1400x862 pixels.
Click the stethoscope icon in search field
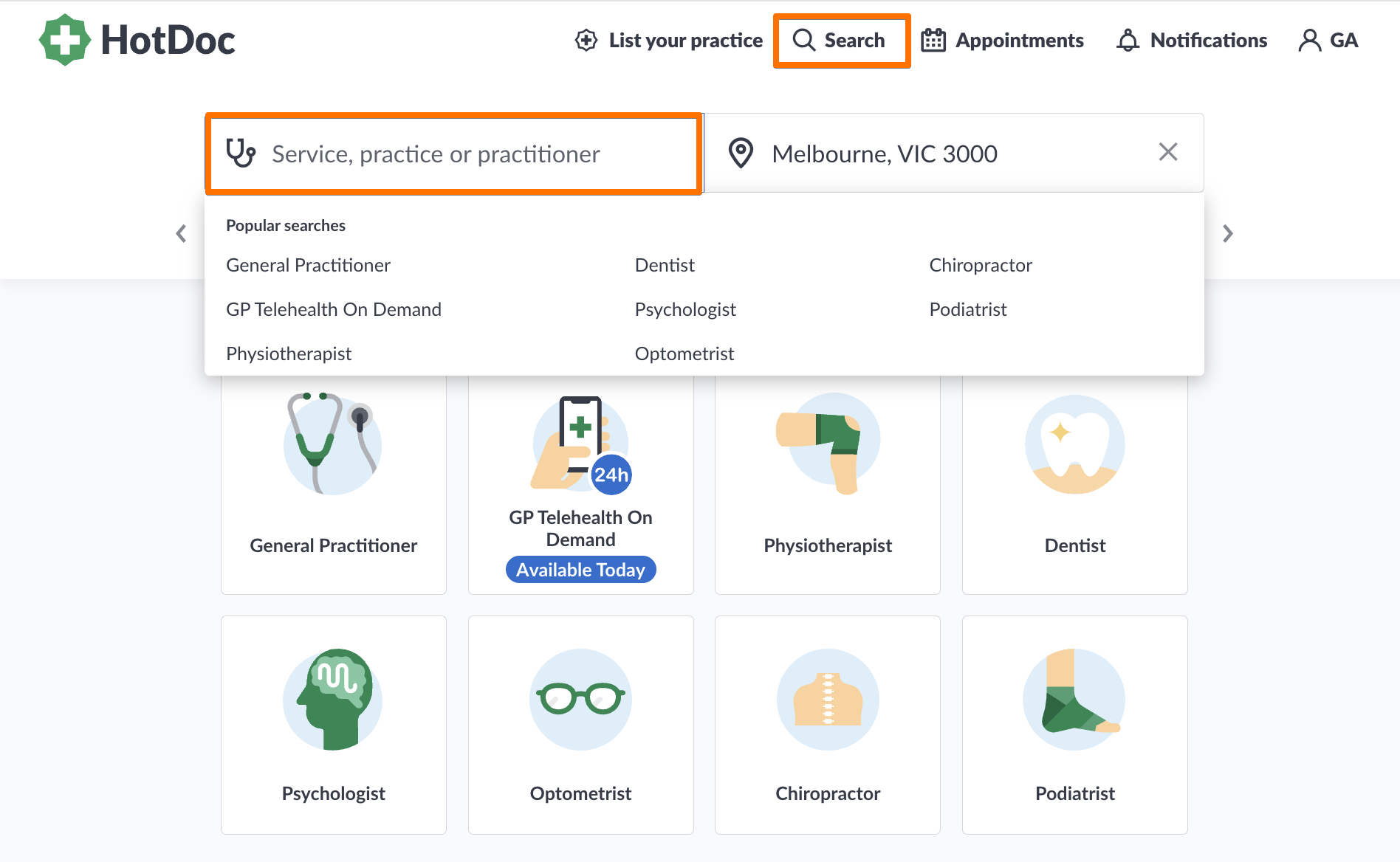pyautogui.click(x=241, y=153)
